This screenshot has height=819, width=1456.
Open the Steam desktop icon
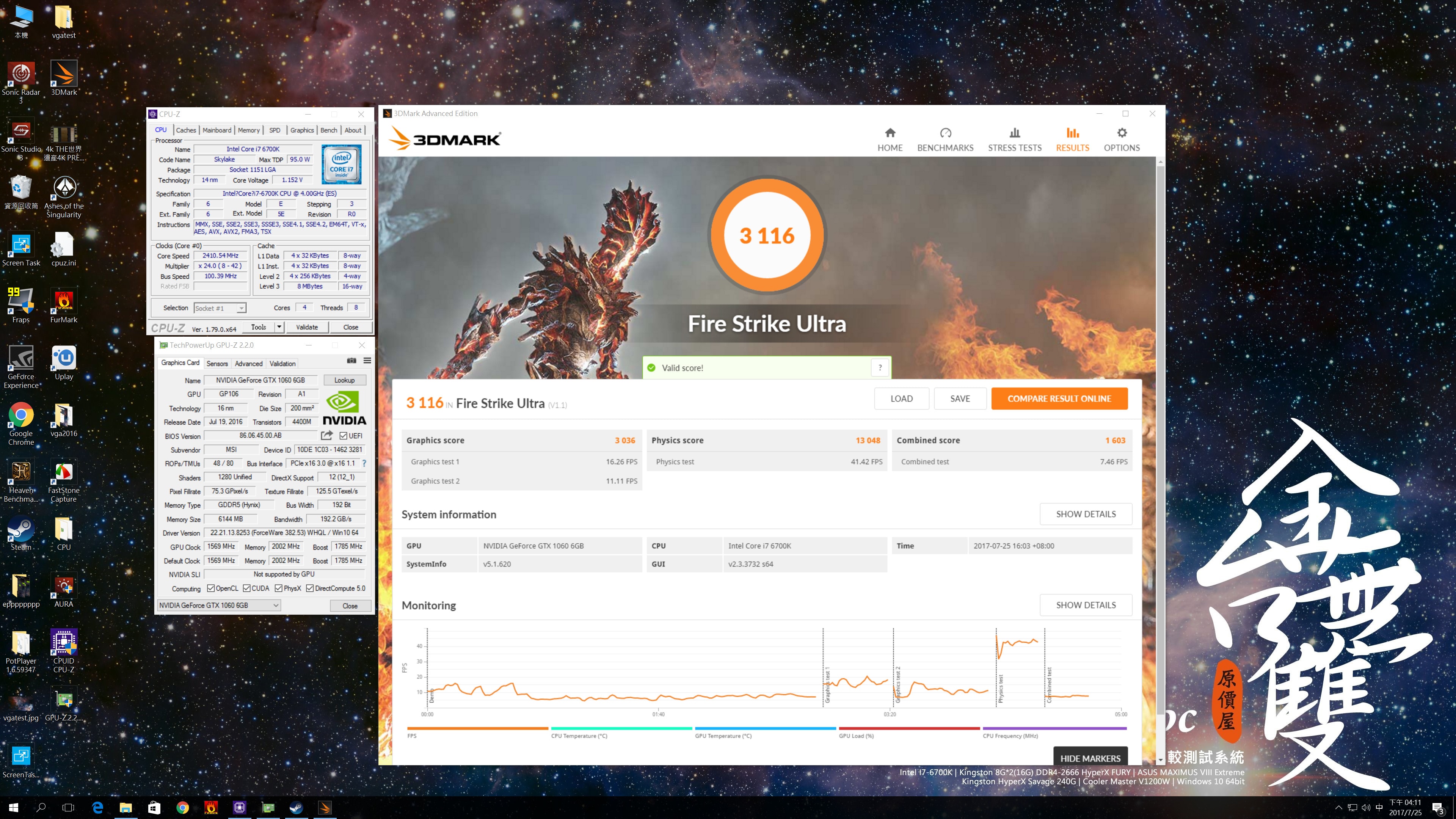tap(21, 533)
